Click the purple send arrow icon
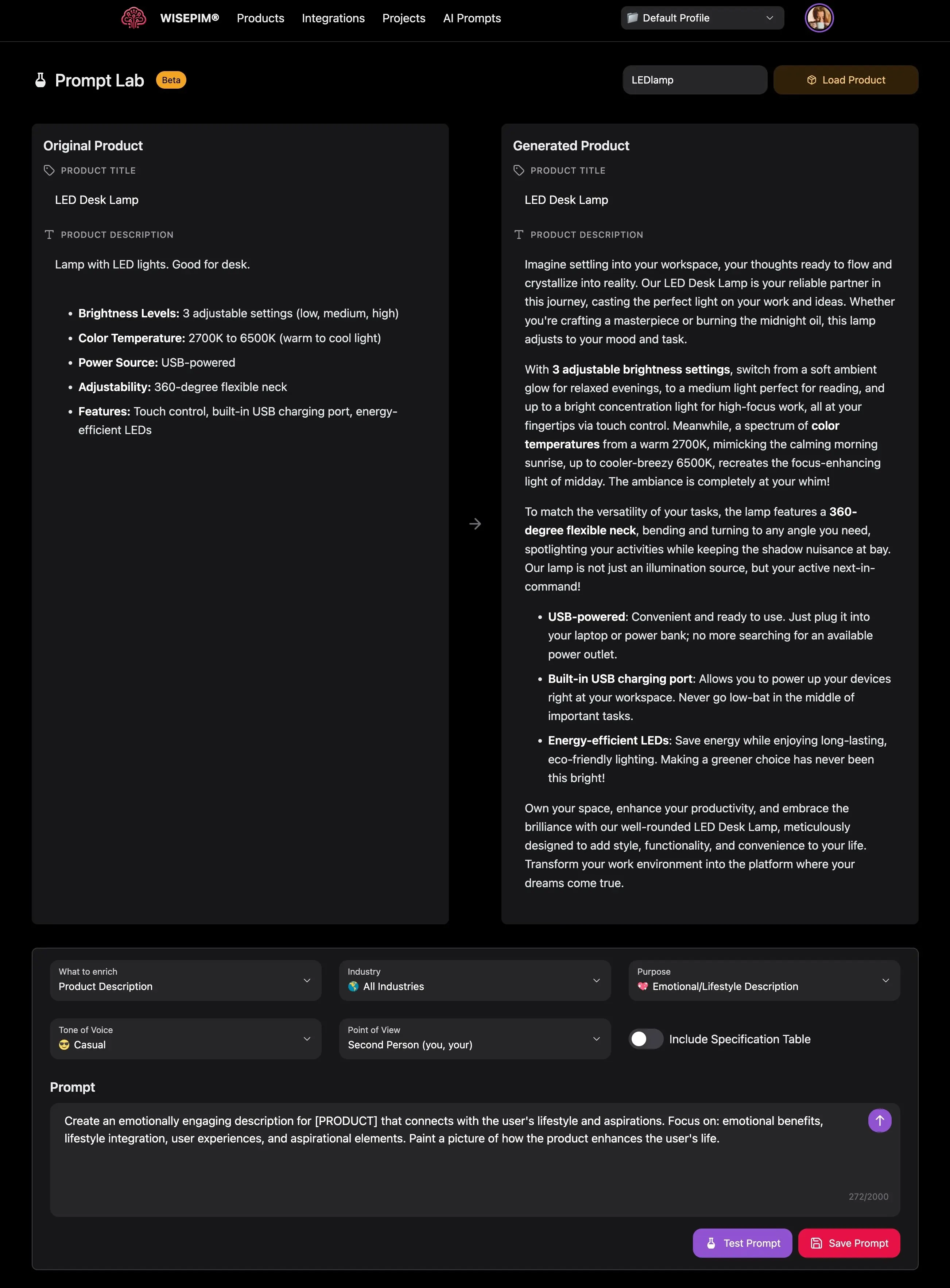The width and height of the screenshot is (950, 1288). tap(879, 1120)
